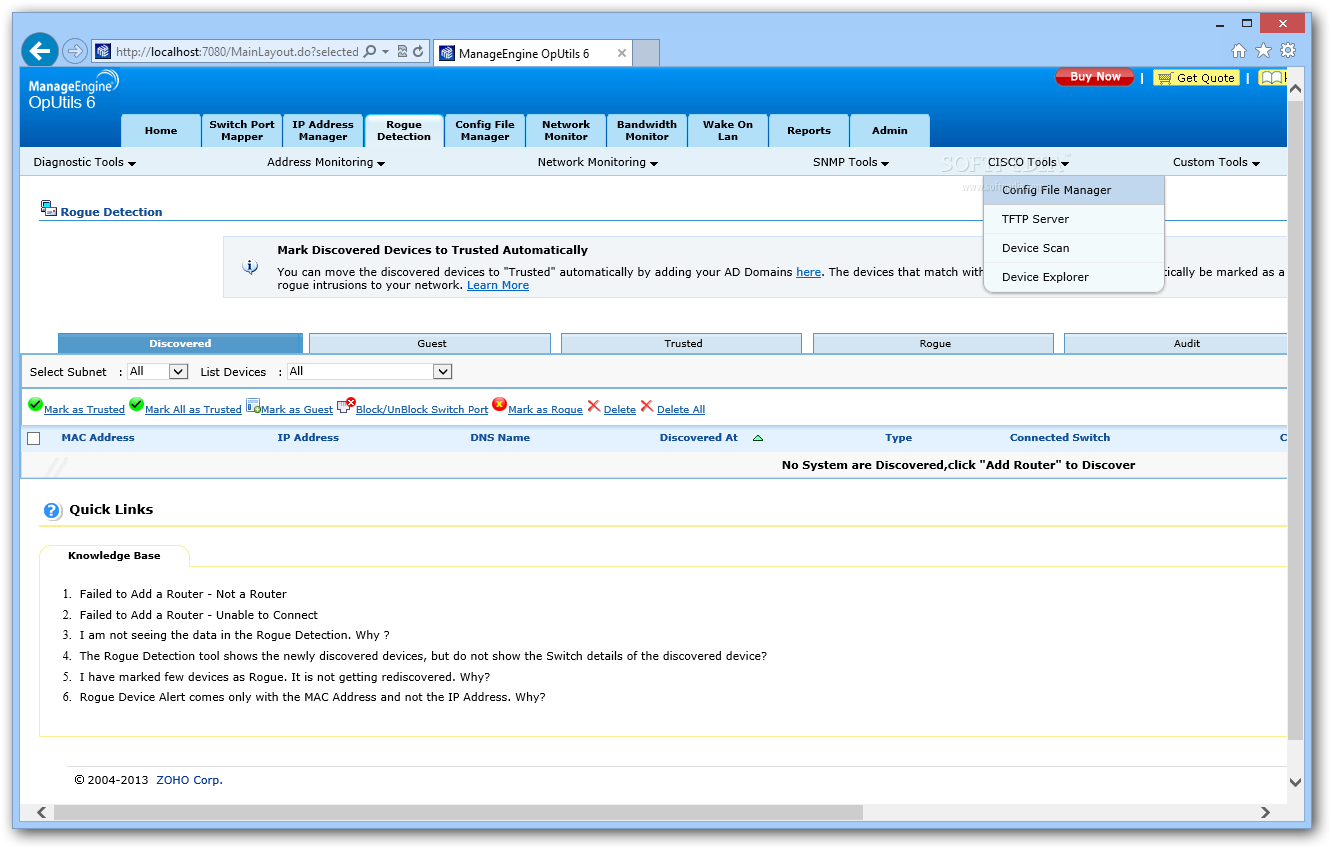Click the red Mark as Rogue icon
Screen dimensions: 1332x849
[499, 405]
